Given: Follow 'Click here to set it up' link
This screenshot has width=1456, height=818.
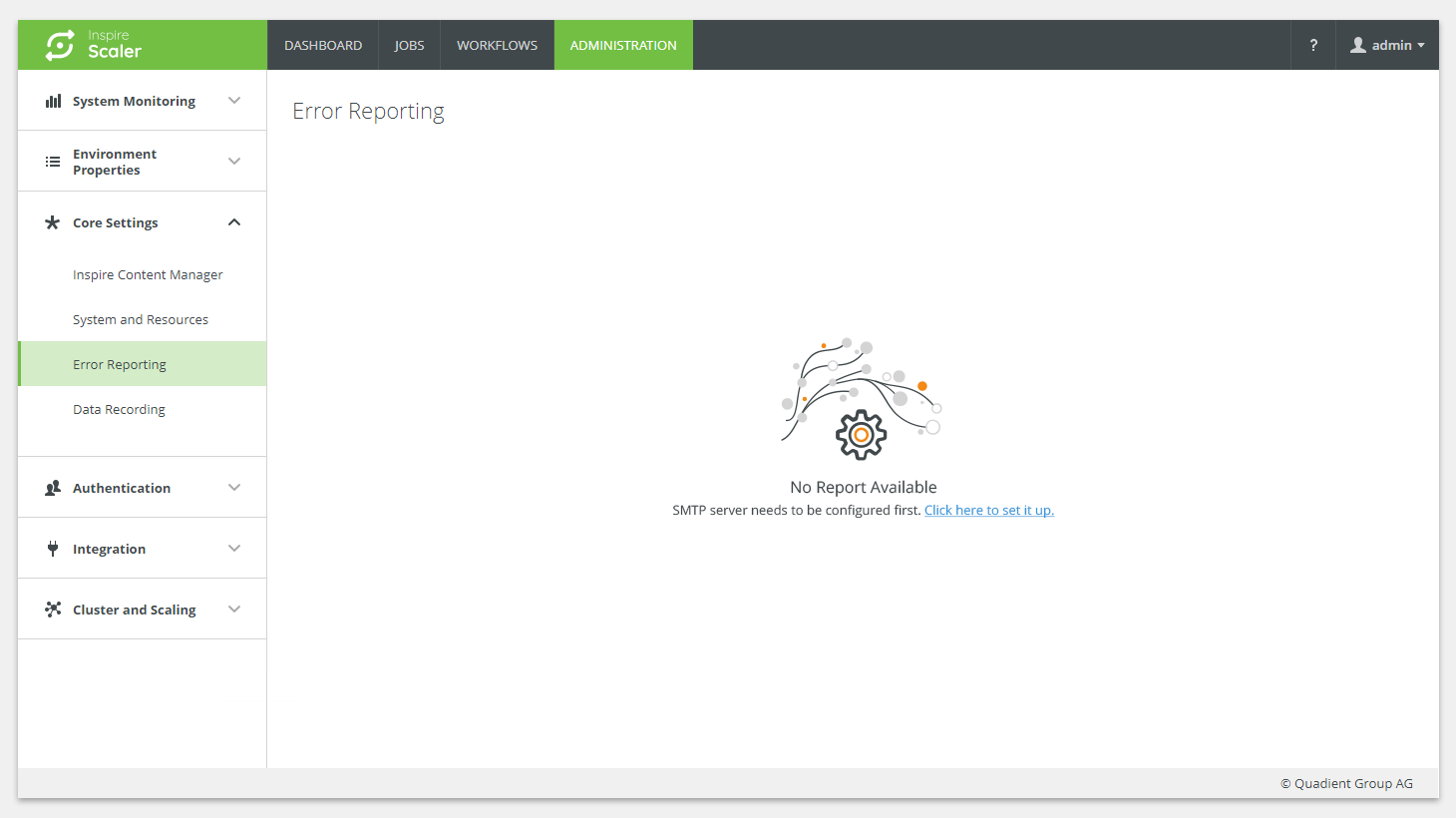Looking at the screenshot, I should click(989, 510).
